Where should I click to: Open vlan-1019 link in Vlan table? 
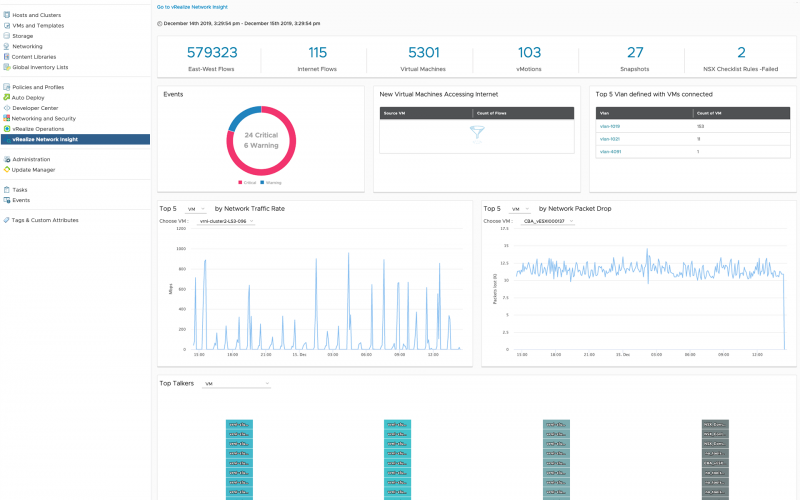[610, 127]
